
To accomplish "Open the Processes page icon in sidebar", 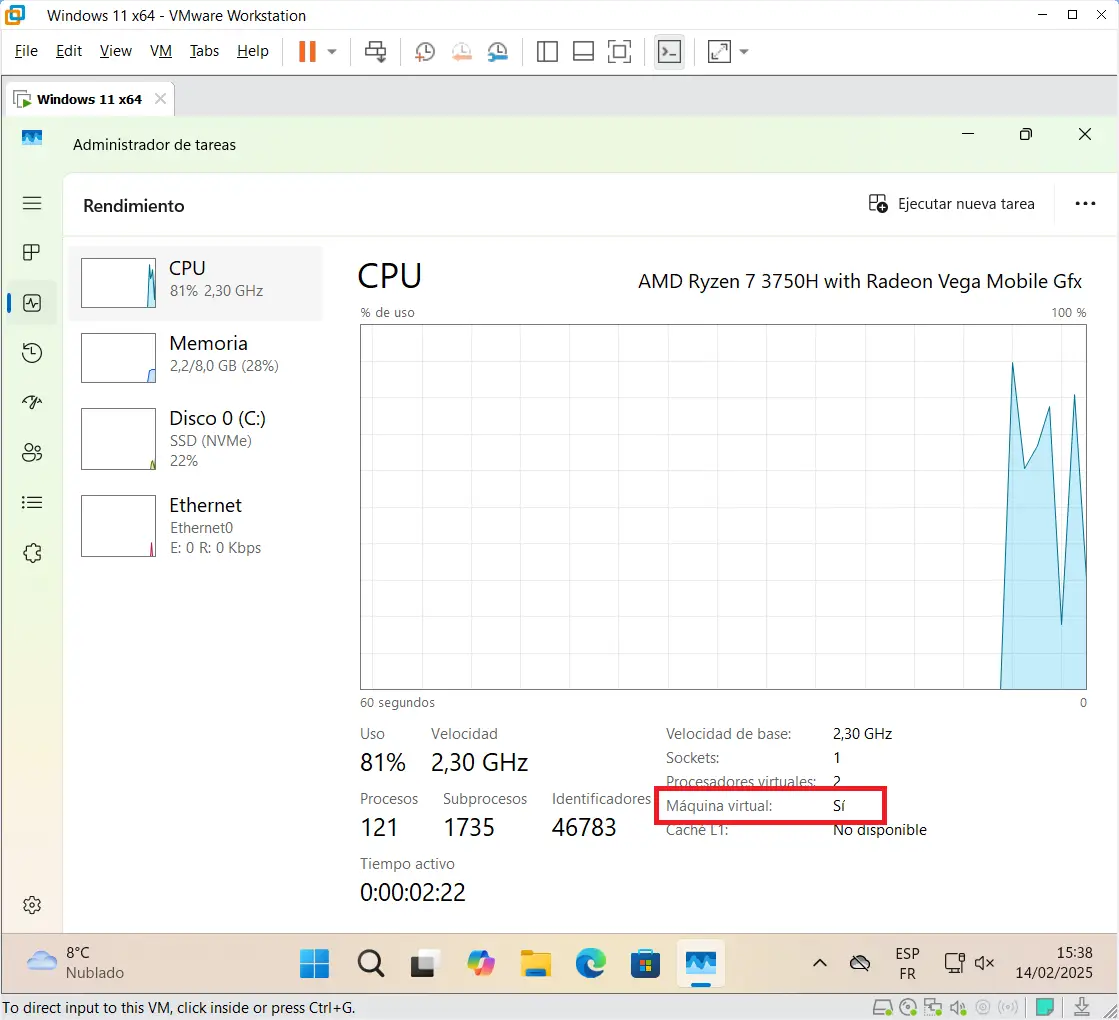I will (x=32, y=253).
